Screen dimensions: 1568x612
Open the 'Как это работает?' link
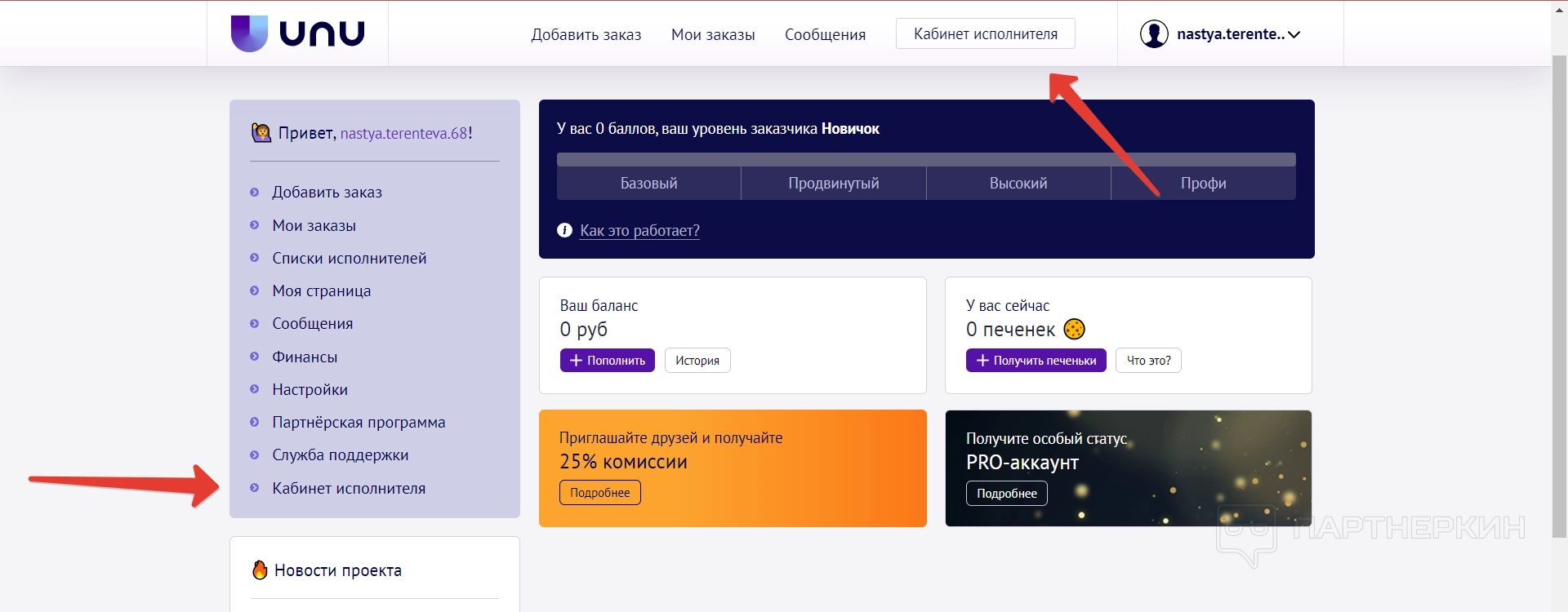pyautogui.click(x=639, y=230)
